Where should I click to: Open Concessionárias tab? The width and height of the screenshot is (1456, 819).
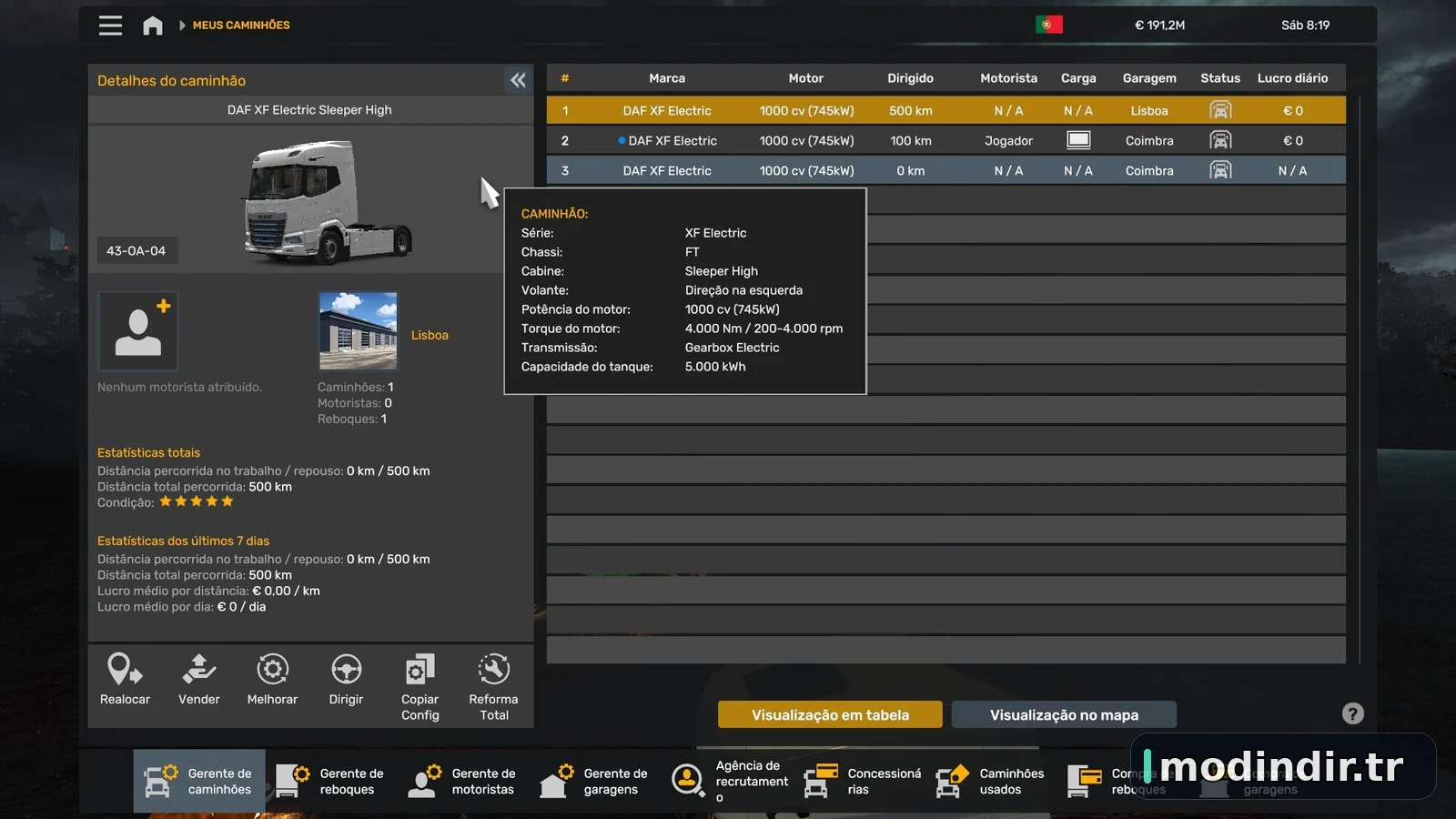click(x=861, y=781)
